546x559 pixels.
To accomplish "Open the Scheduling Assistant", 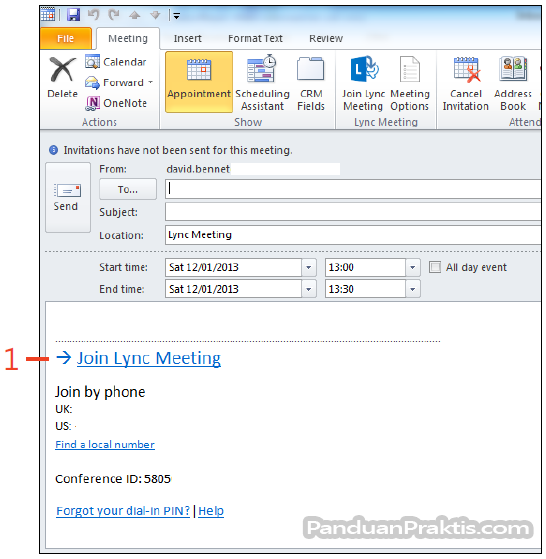I will 262,83.
